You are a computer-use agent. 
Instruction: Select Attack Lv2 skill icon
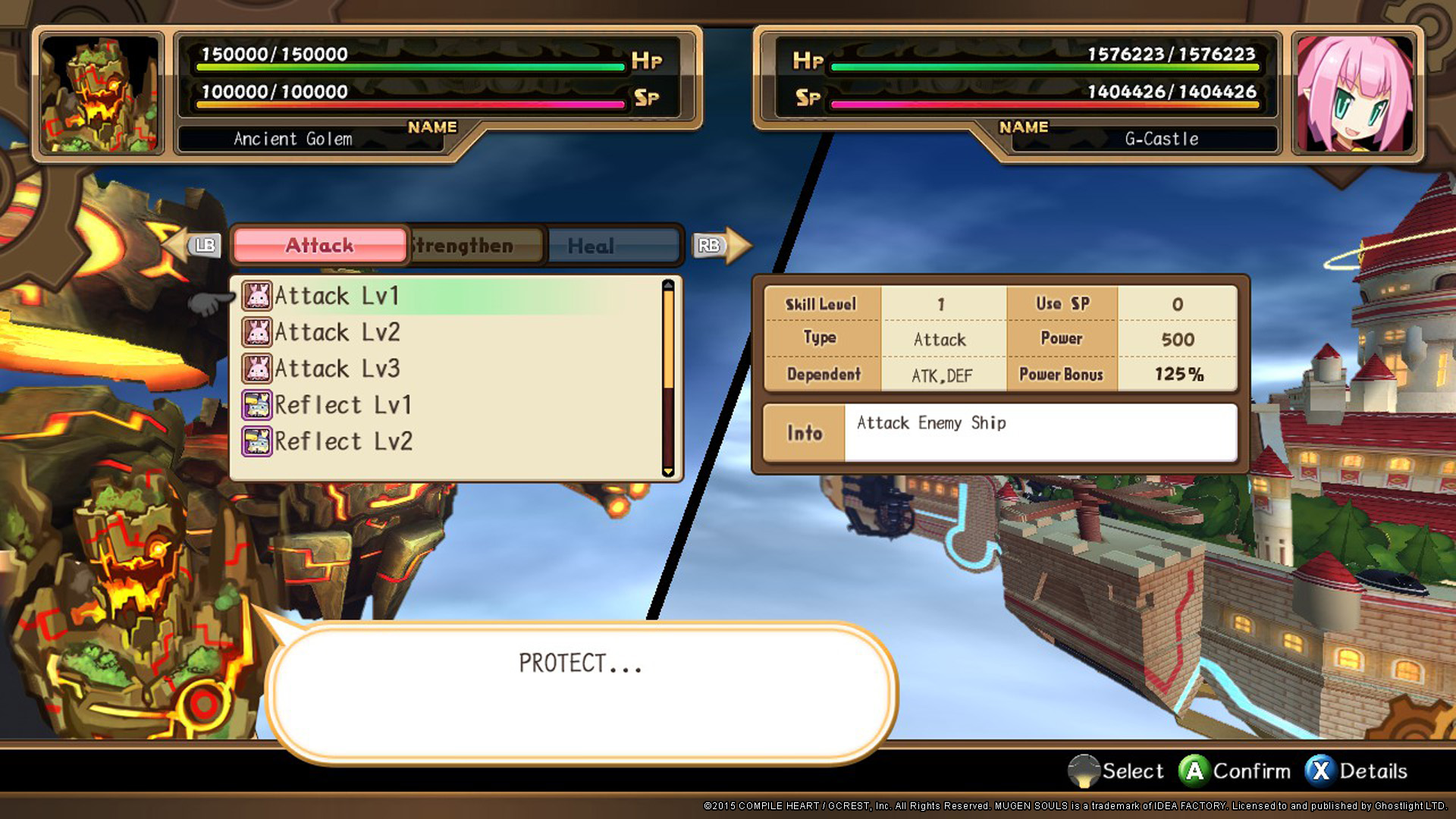click(256, 330)
